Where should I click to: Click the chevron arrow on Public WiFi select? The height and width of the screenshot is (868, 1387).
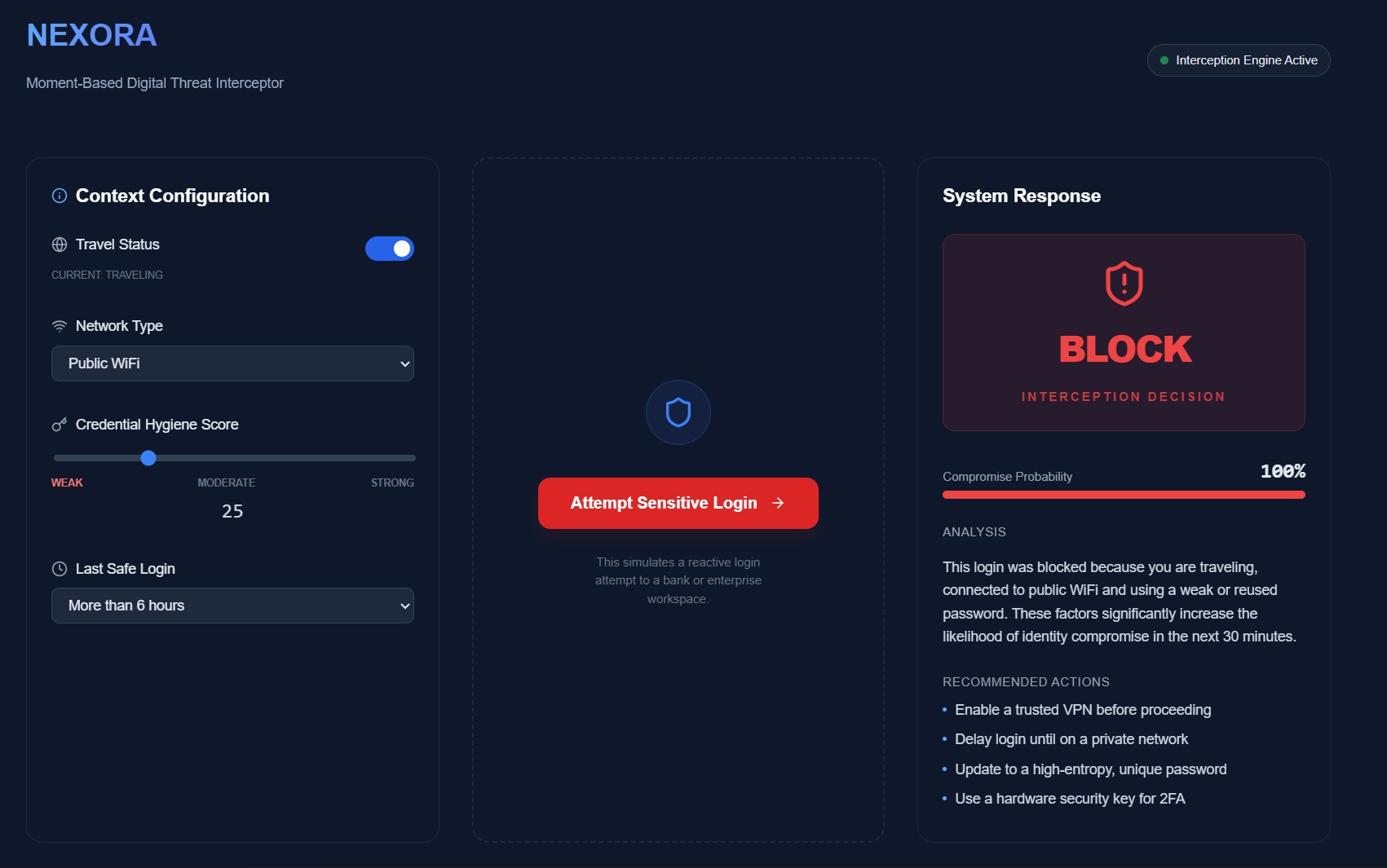click(x=404, y=364)
